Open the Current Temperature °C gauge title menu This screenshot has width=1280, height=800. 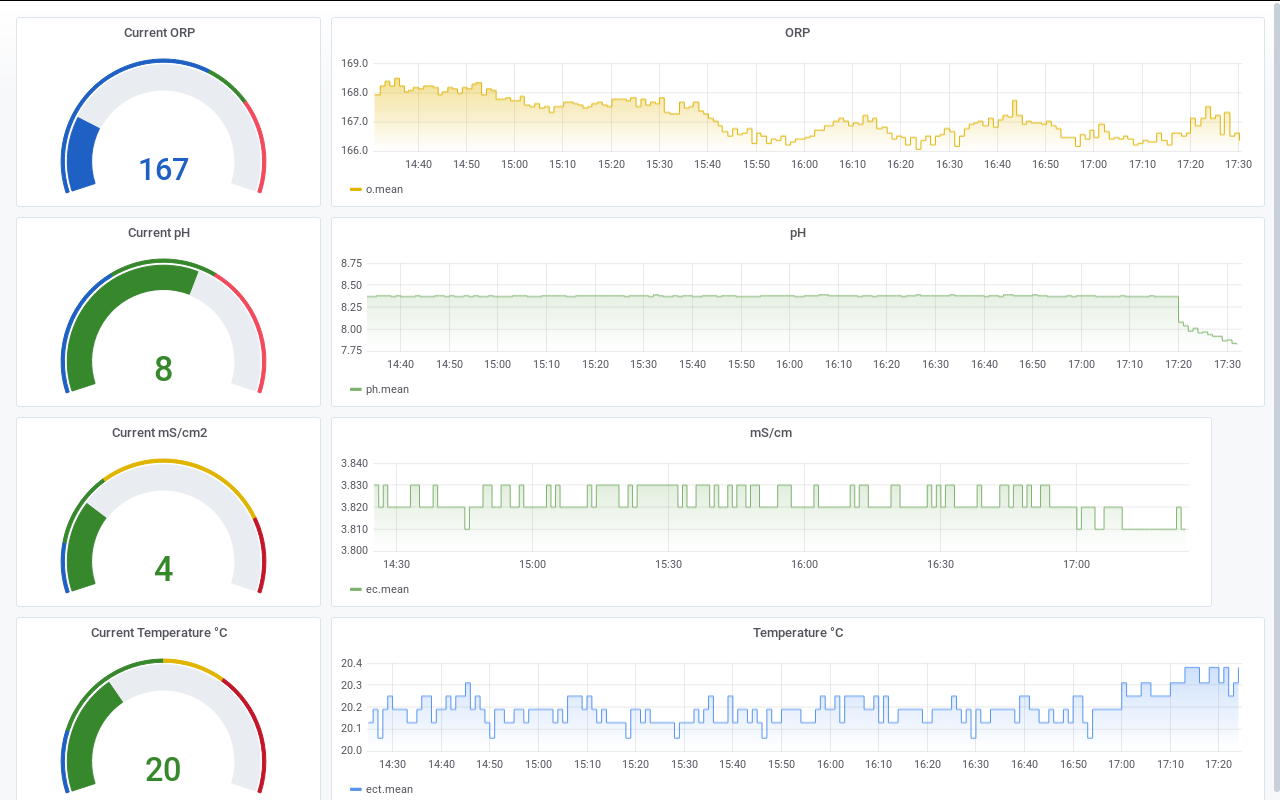pos(159,633)
